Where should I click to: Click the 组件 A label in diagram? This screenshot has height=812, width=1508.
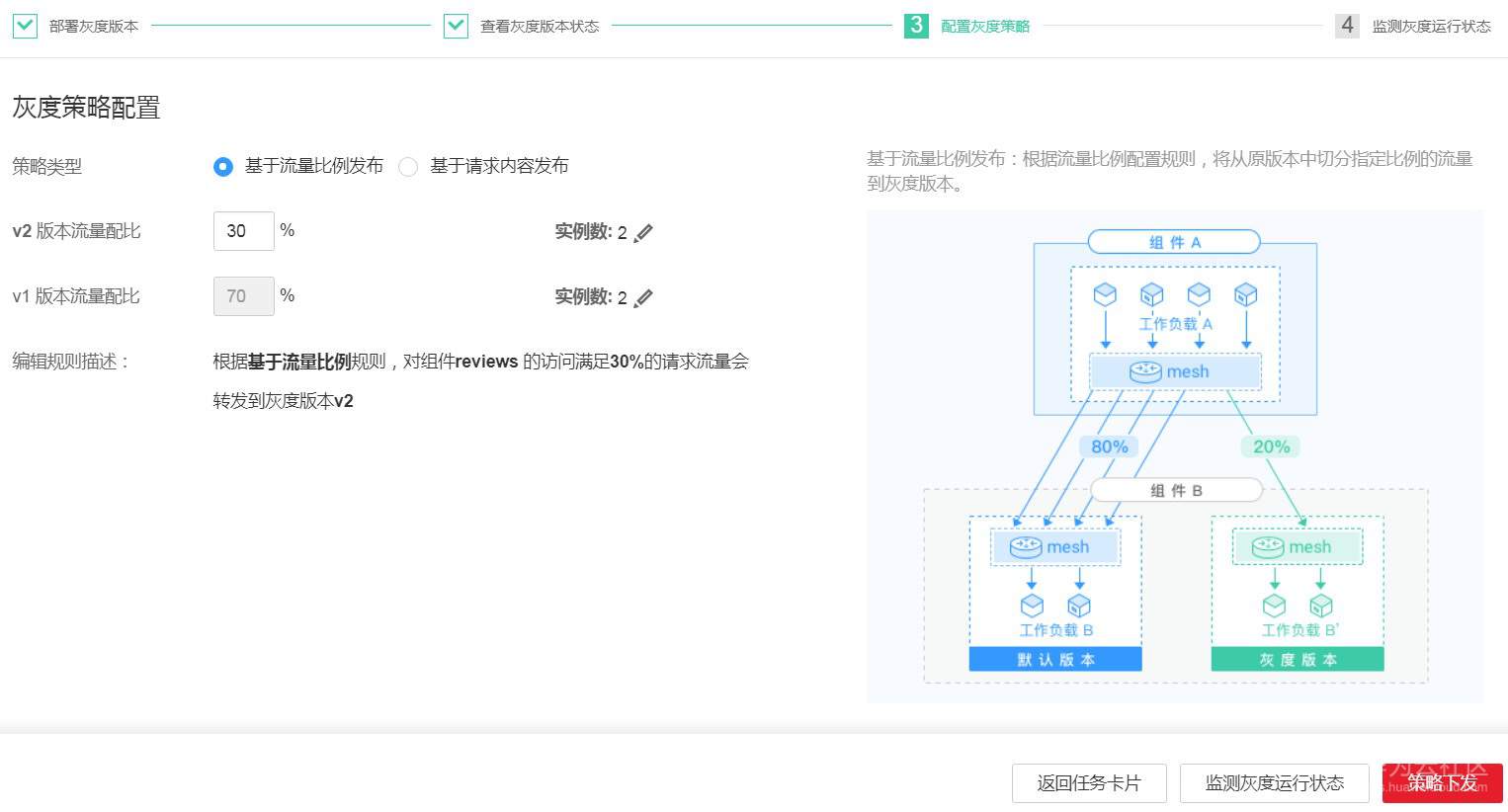pos(1174,242)
